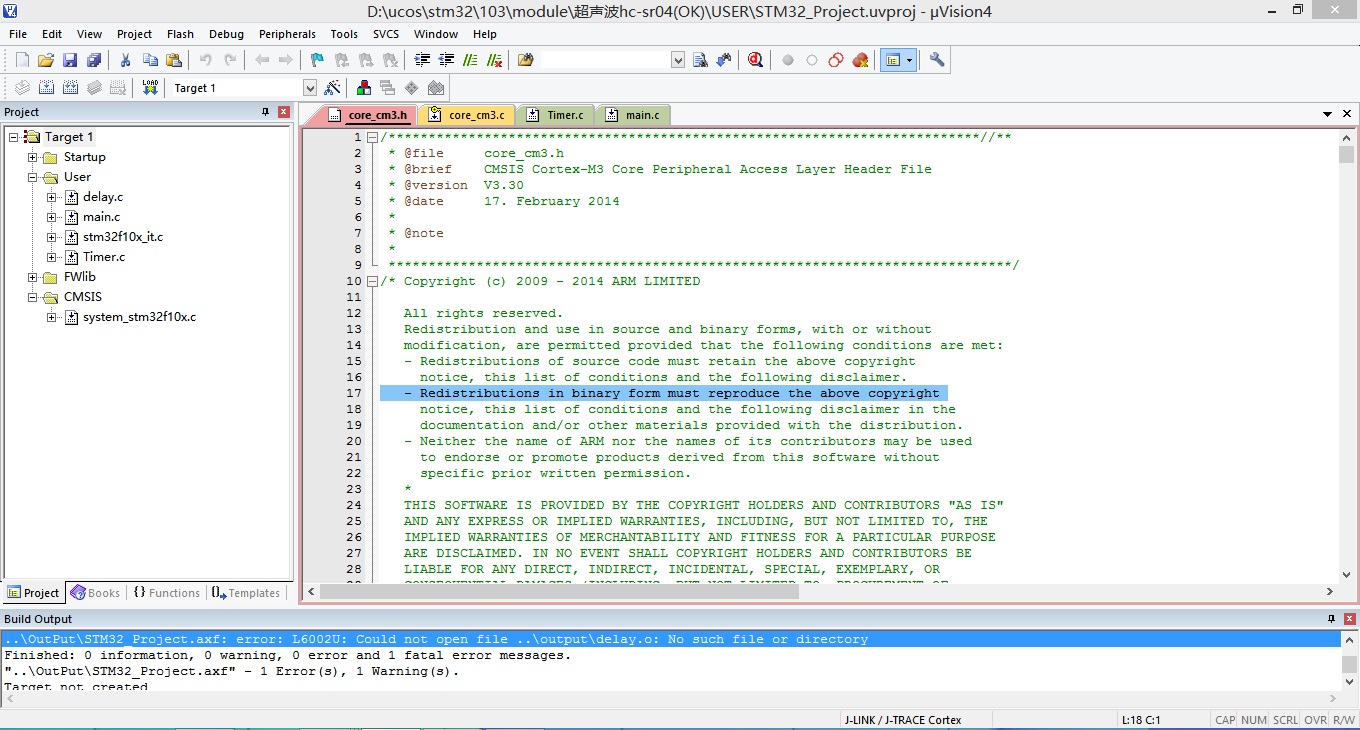1360x730 pixels.
Task: Expand the Startup folder
Action: click(33, 157)
